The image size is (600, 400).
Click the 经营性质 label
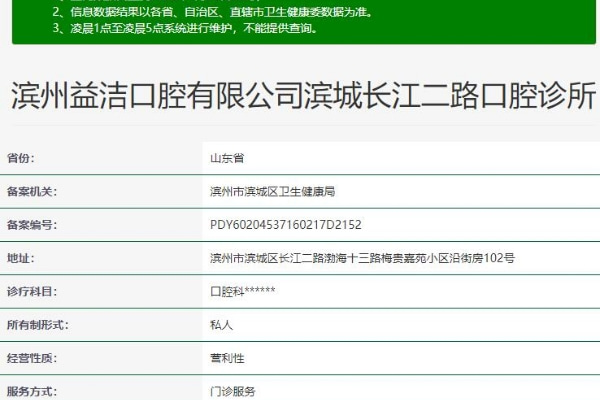click(x=32, y=358)
